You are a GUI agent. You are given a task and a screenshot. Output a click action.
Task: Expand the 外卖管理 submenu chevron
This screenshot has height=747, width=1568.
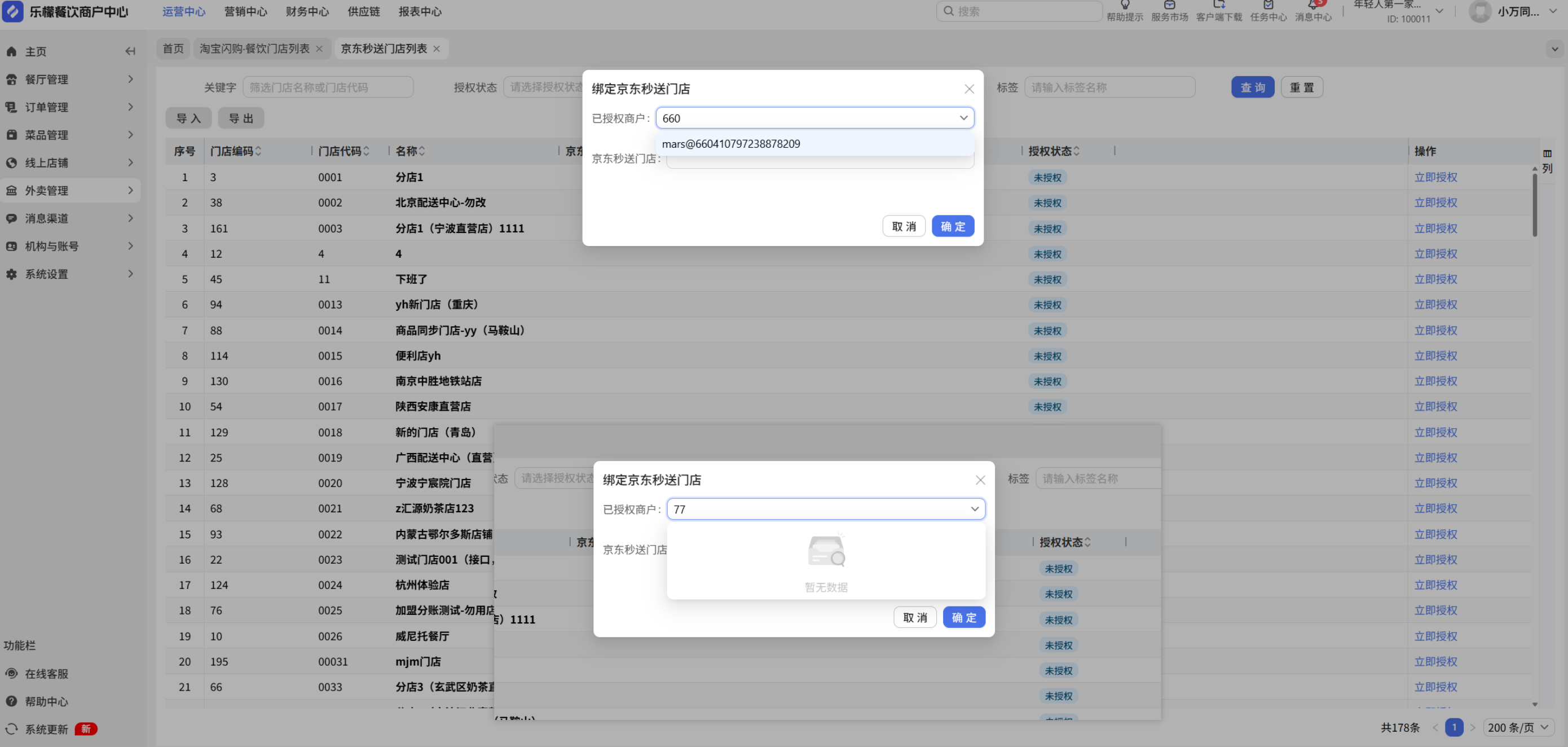[x=130, y=191]
